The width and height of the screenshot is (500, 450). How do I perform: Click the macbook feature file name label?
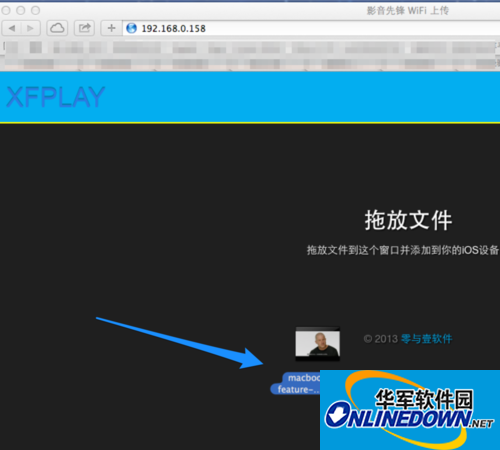click(295, 384)
